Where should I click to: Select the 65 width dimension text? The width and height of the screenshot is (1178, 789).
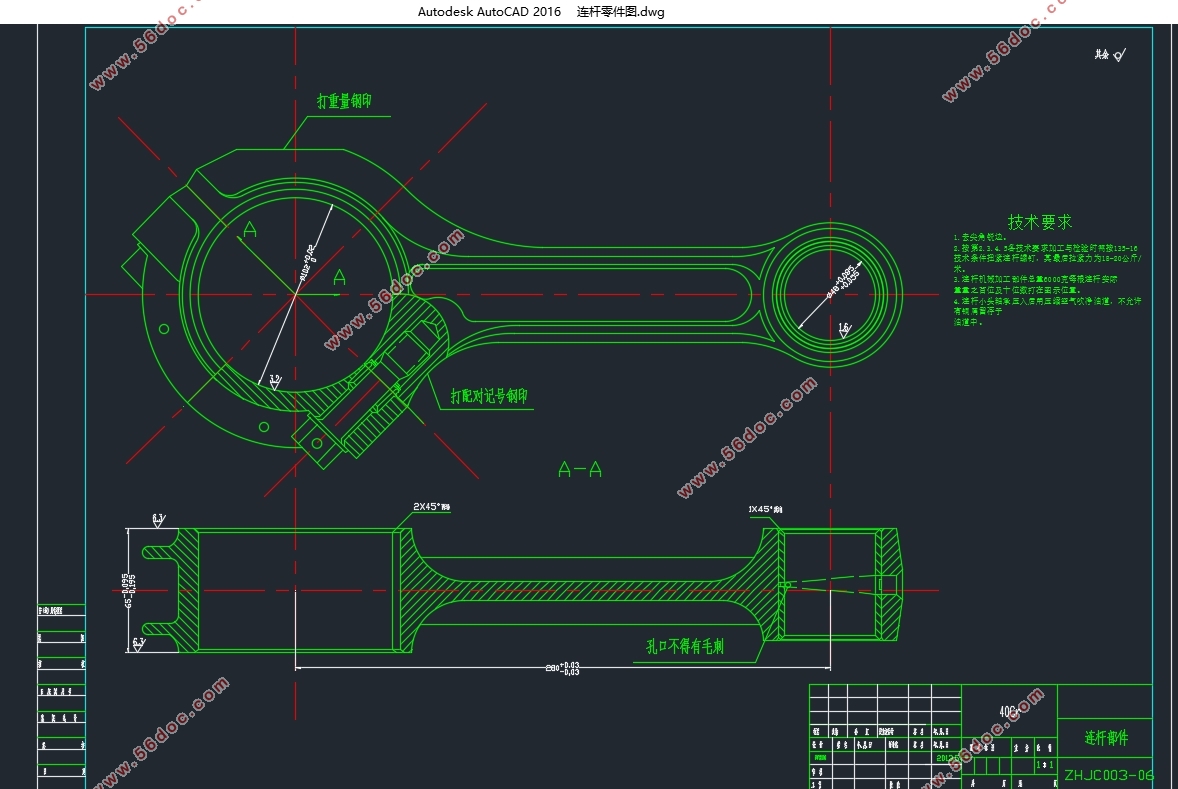tap(129, 591)
